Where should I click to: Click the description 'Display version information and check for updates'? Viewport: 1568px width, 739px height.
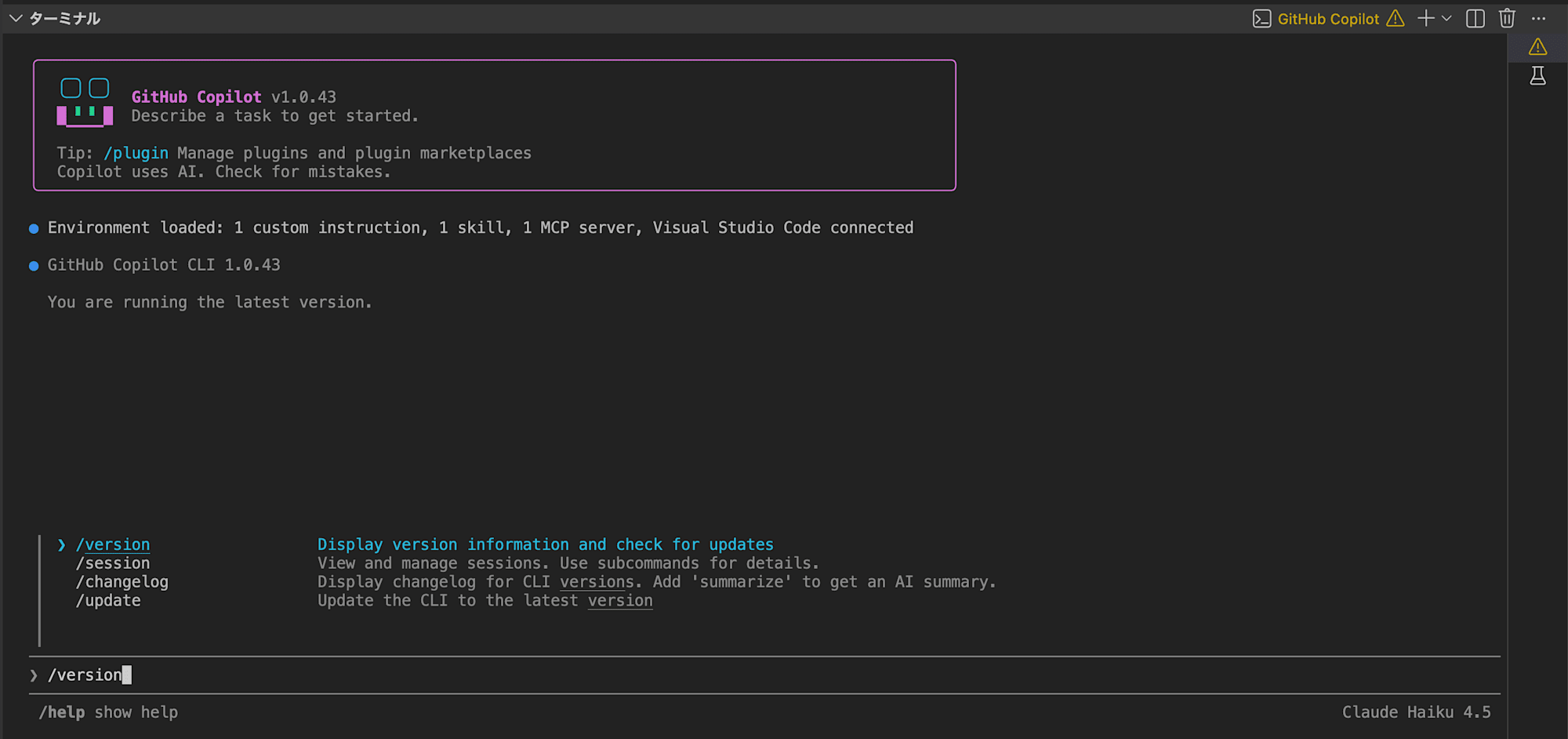pos(546,544)
